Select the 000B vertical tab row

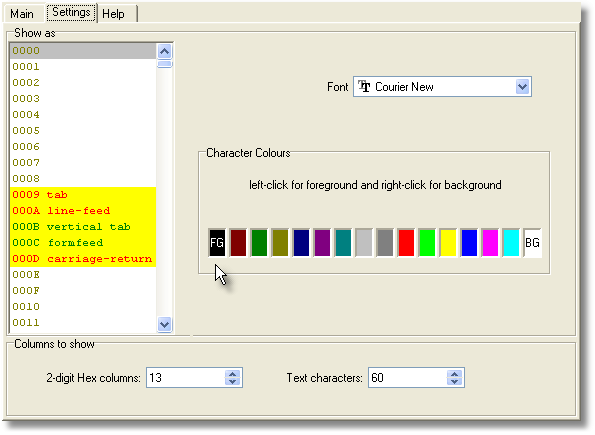(83, 227)
